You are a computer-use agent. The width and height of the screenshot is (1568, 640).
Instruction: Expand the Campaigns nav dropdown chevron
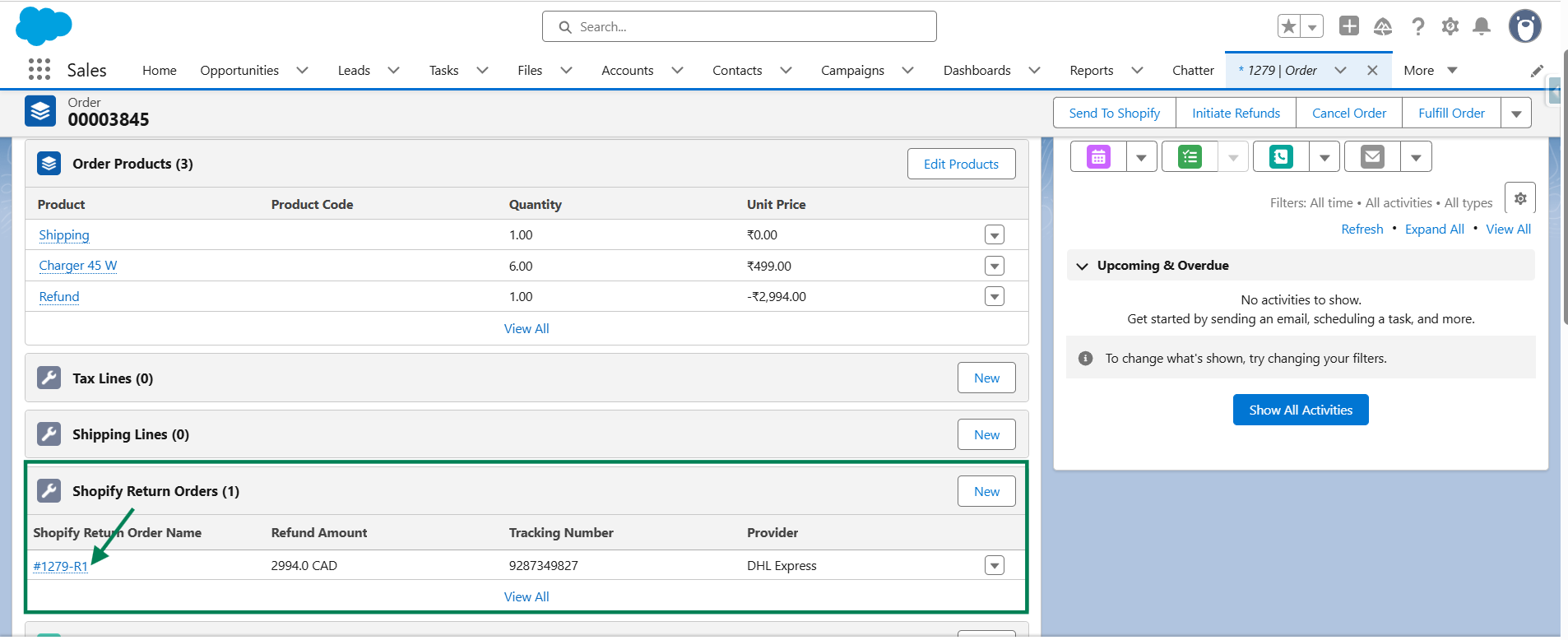pos(908,71)
